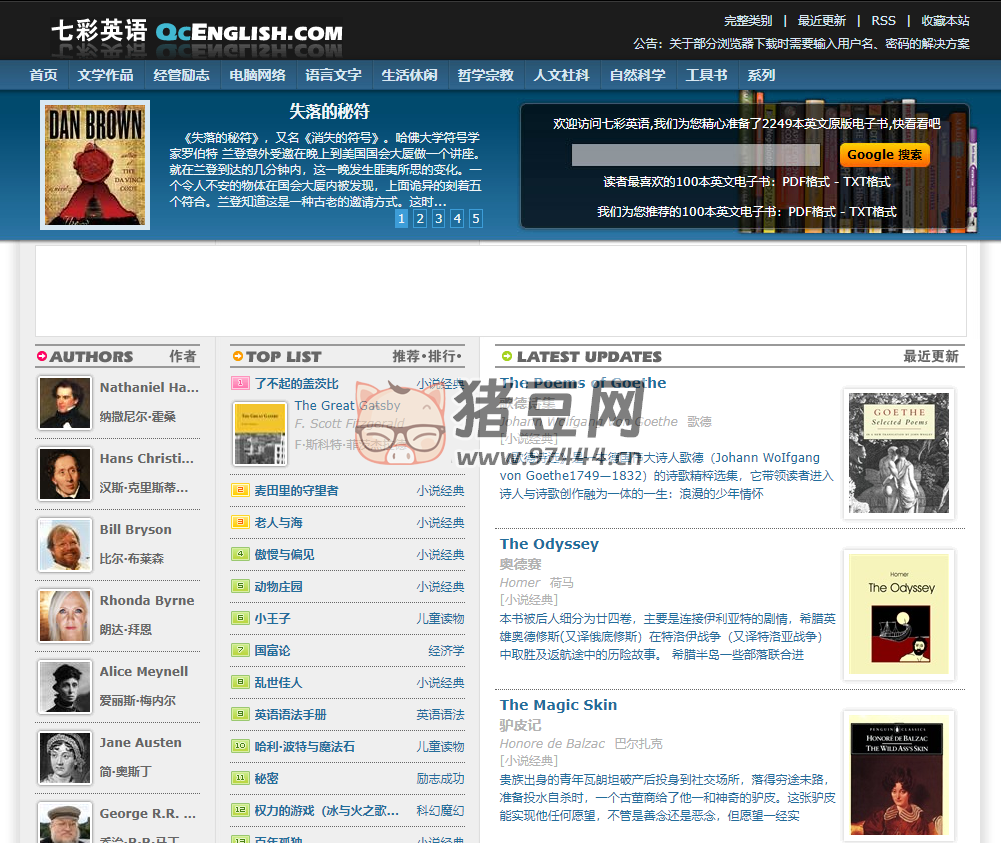Screen dimensions: 1001x843
Task: Open the 文学作品 nav item
Action: (105, 75)
